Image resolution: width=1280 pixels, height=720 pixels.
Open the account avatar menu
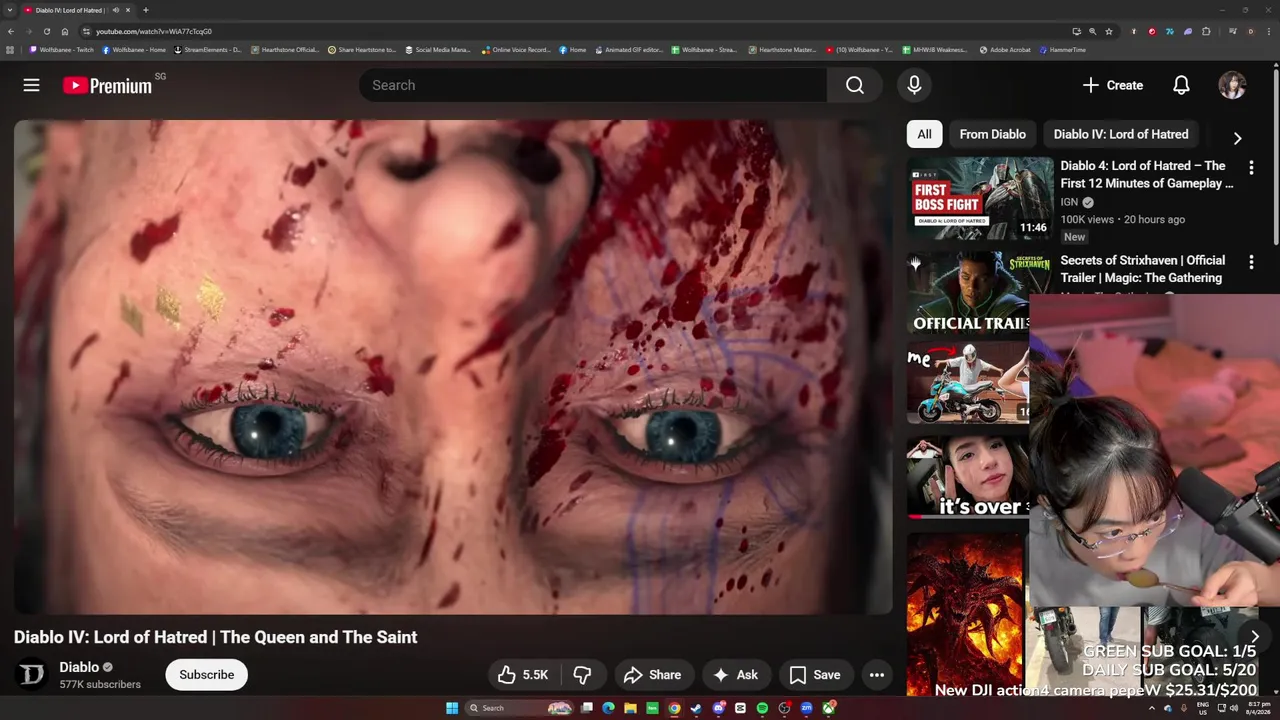point(1232,85)
